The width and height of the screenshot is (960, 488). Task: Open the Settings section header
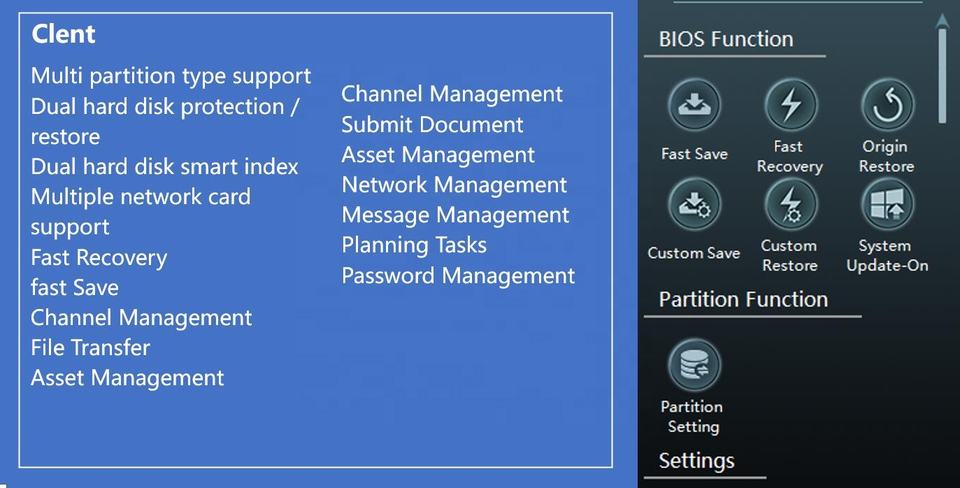(x=697, y=461)
